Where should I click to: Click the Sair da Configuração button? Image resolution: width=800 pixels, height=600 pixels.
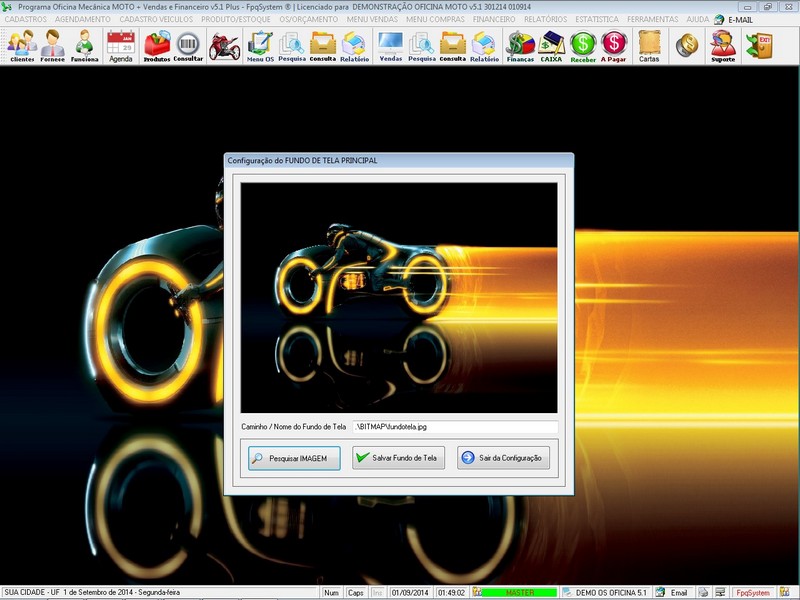(x=503, y=458)
